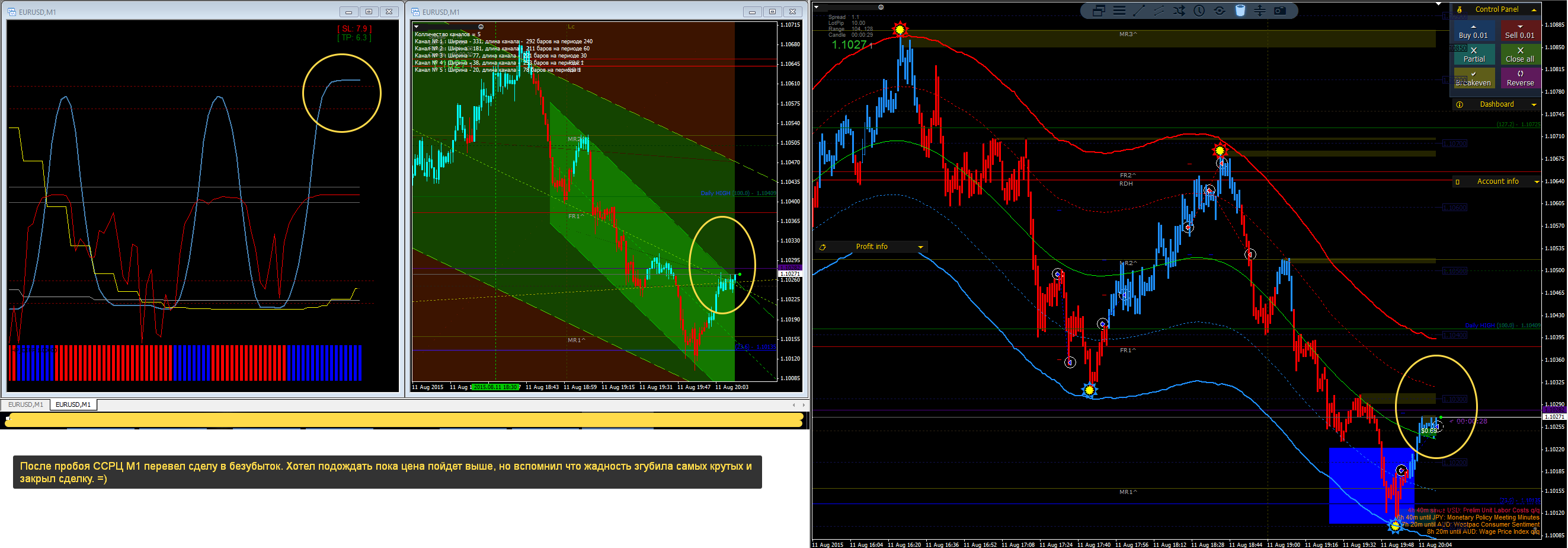Click the Buy 0.01 button
The width and height of the screenshot is (1568, 548).
[x=1474, y=31]
